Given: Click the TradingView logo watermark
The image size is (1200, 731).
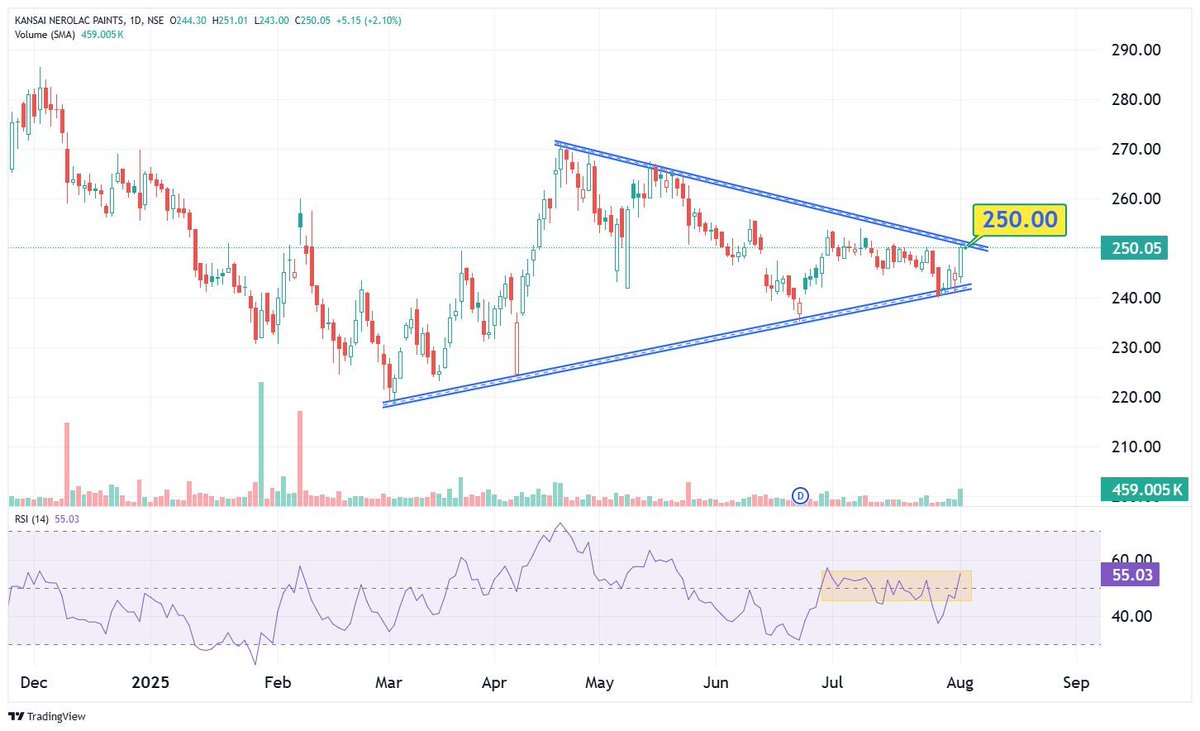Looking at the screenshot, I should pos(47,716).
